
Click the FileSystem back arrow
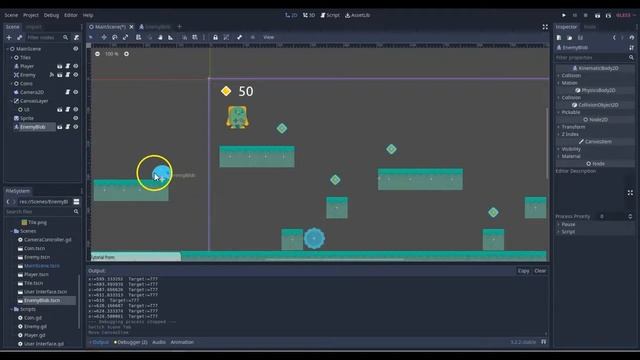click(x=8, y=202)
